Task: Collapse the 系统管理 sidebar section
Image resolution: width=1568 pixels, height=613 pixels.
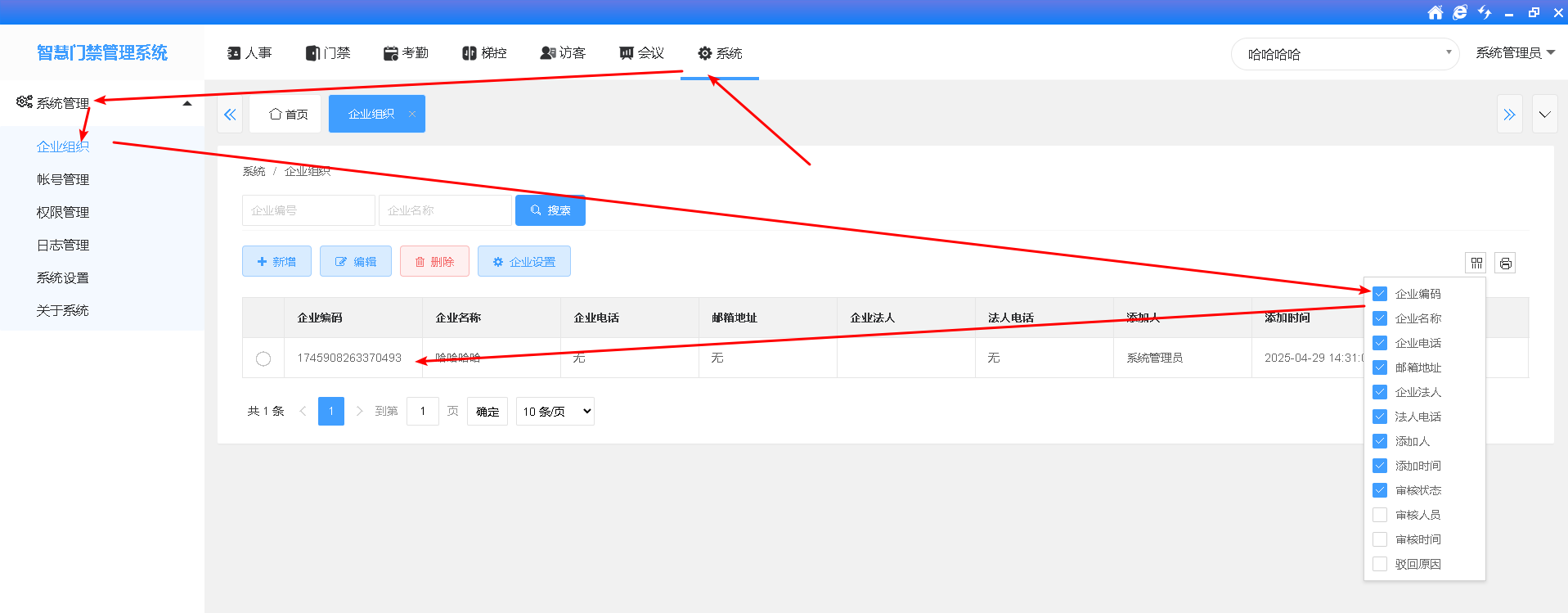Action: pos(186,103)
